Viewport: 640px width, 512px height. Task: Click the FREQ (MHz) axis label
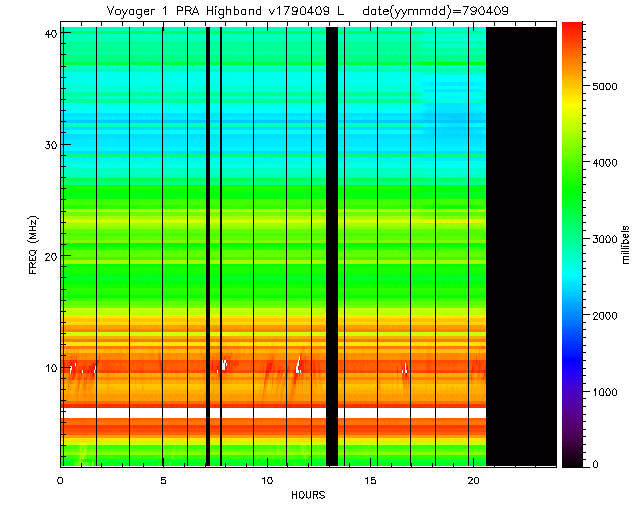pyautogui.click(x=33, y=245)
